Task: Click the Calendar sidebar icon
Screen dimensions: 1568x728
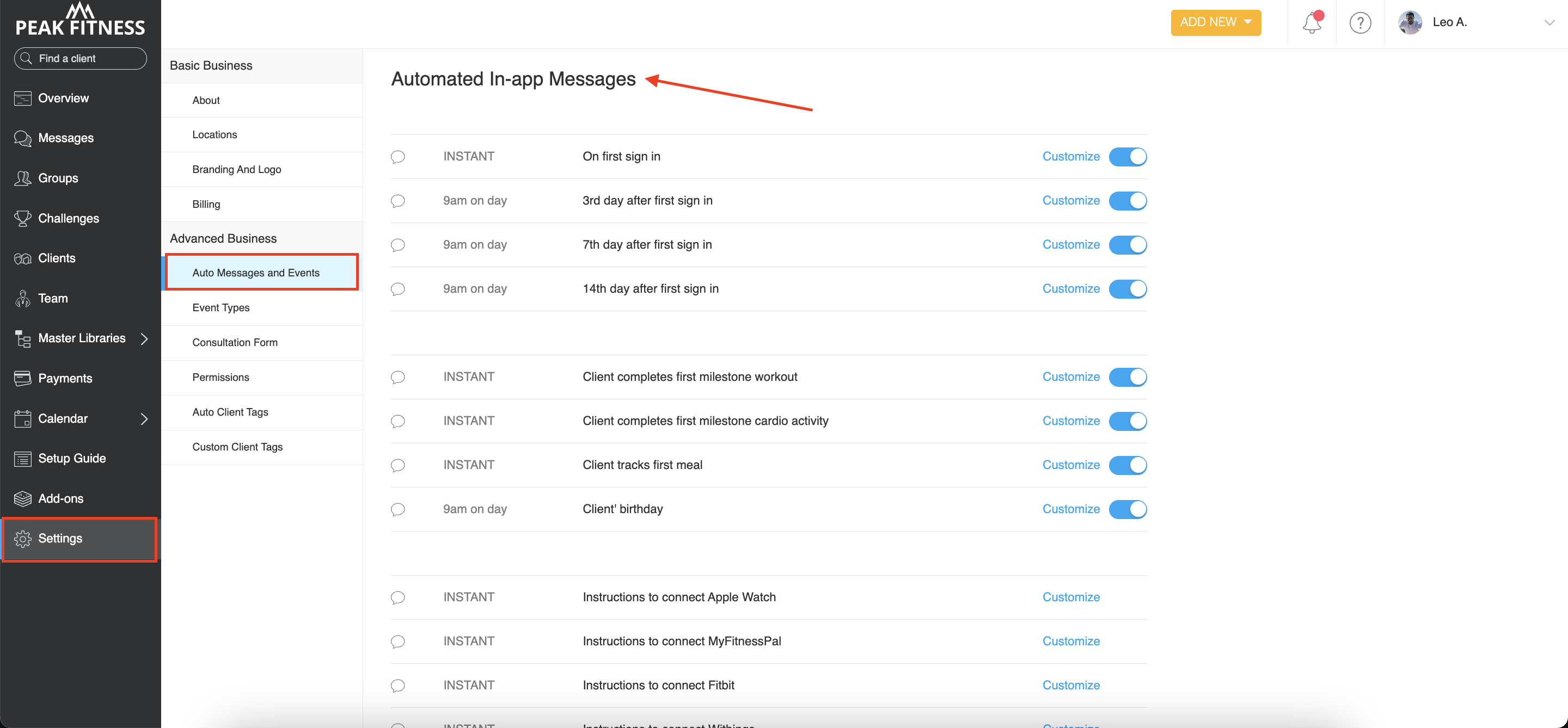Action: pos(22,418)
